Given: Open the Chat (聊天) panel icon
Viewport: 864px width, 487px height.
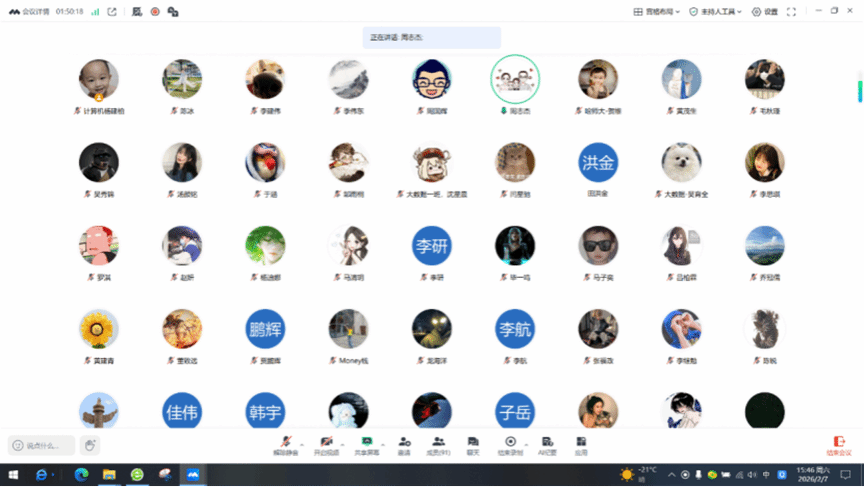Looking at the screenshot, I should click(x=473, y=444).
